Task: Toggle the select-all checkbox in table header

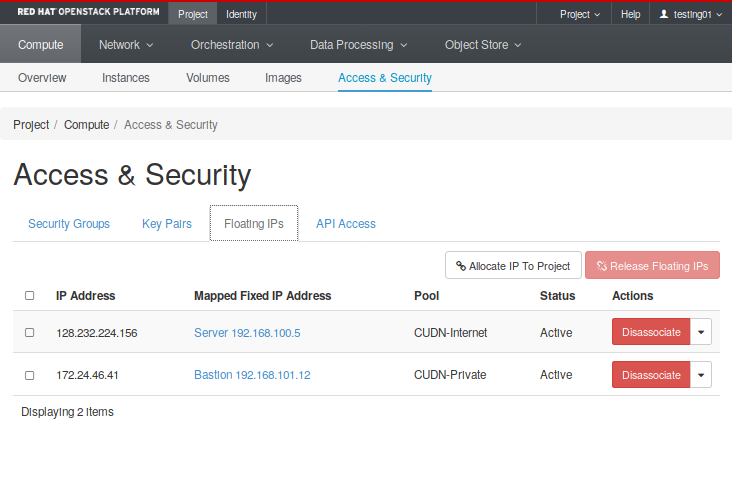Action: (29, 296)
